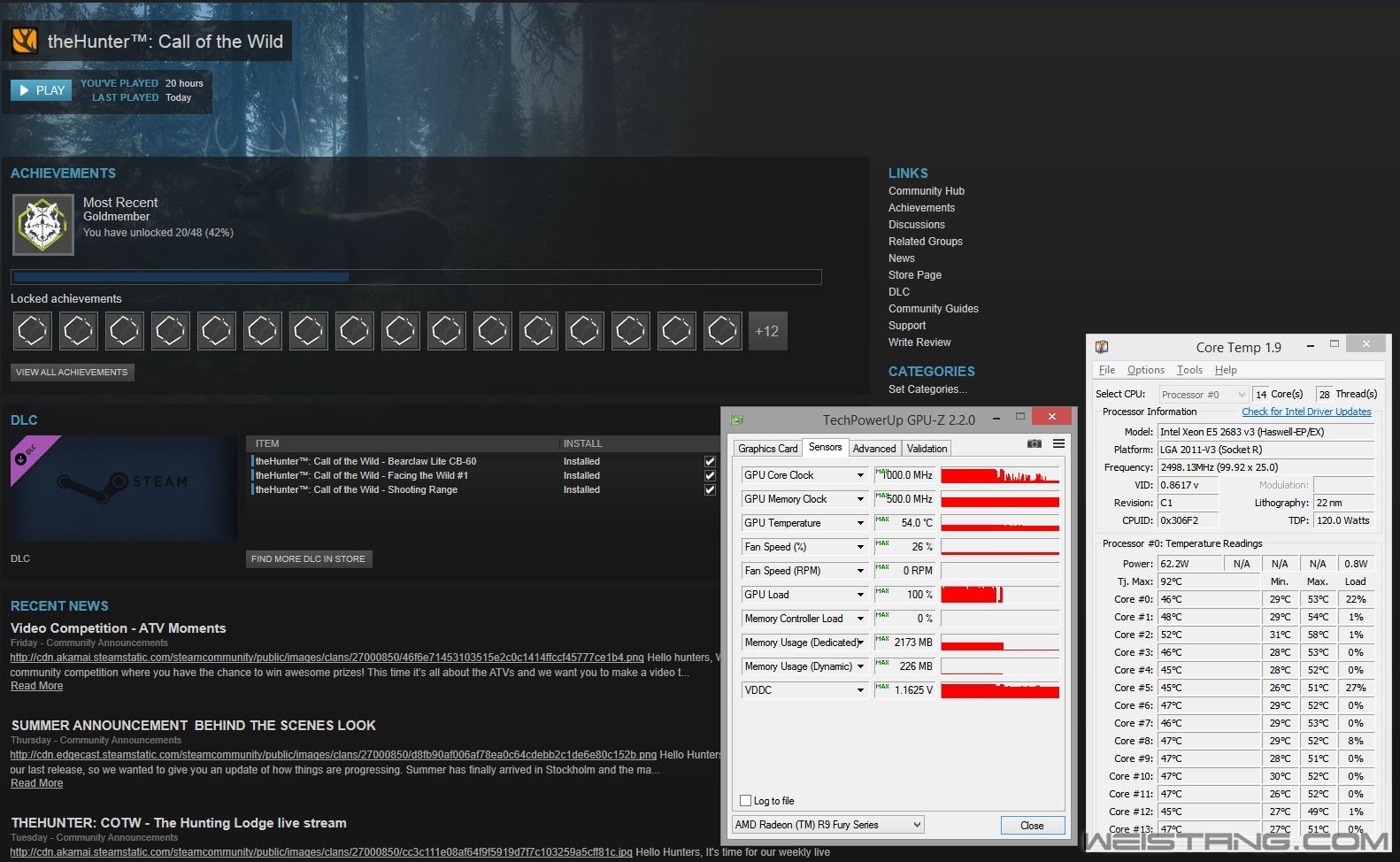Viewport: 1400px width, 862px height.
Task: Open Core Temp Options menu
Action: pyautogui.click(x=1146, y=370)
